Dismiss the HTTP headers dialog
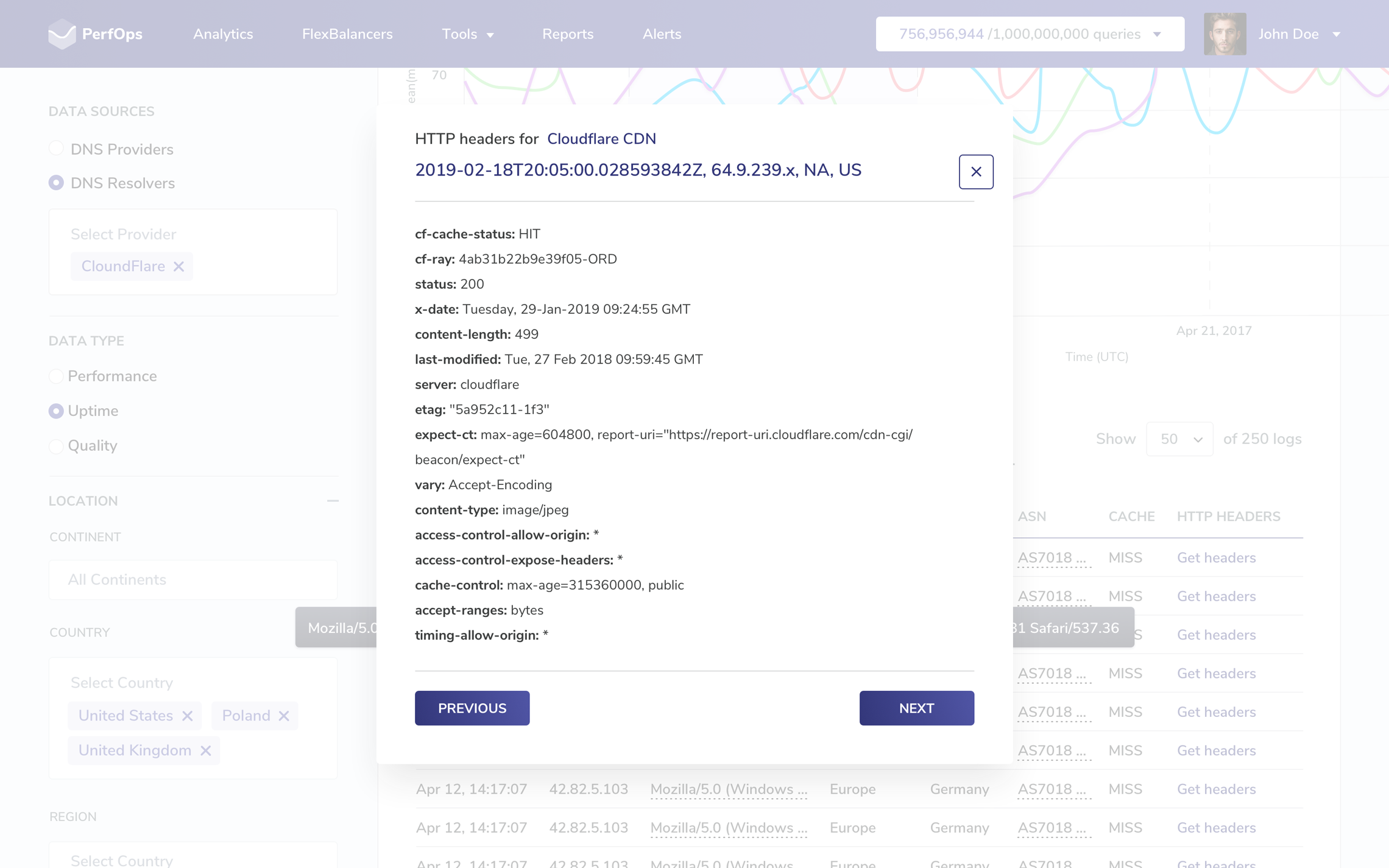 click(976, 171)
